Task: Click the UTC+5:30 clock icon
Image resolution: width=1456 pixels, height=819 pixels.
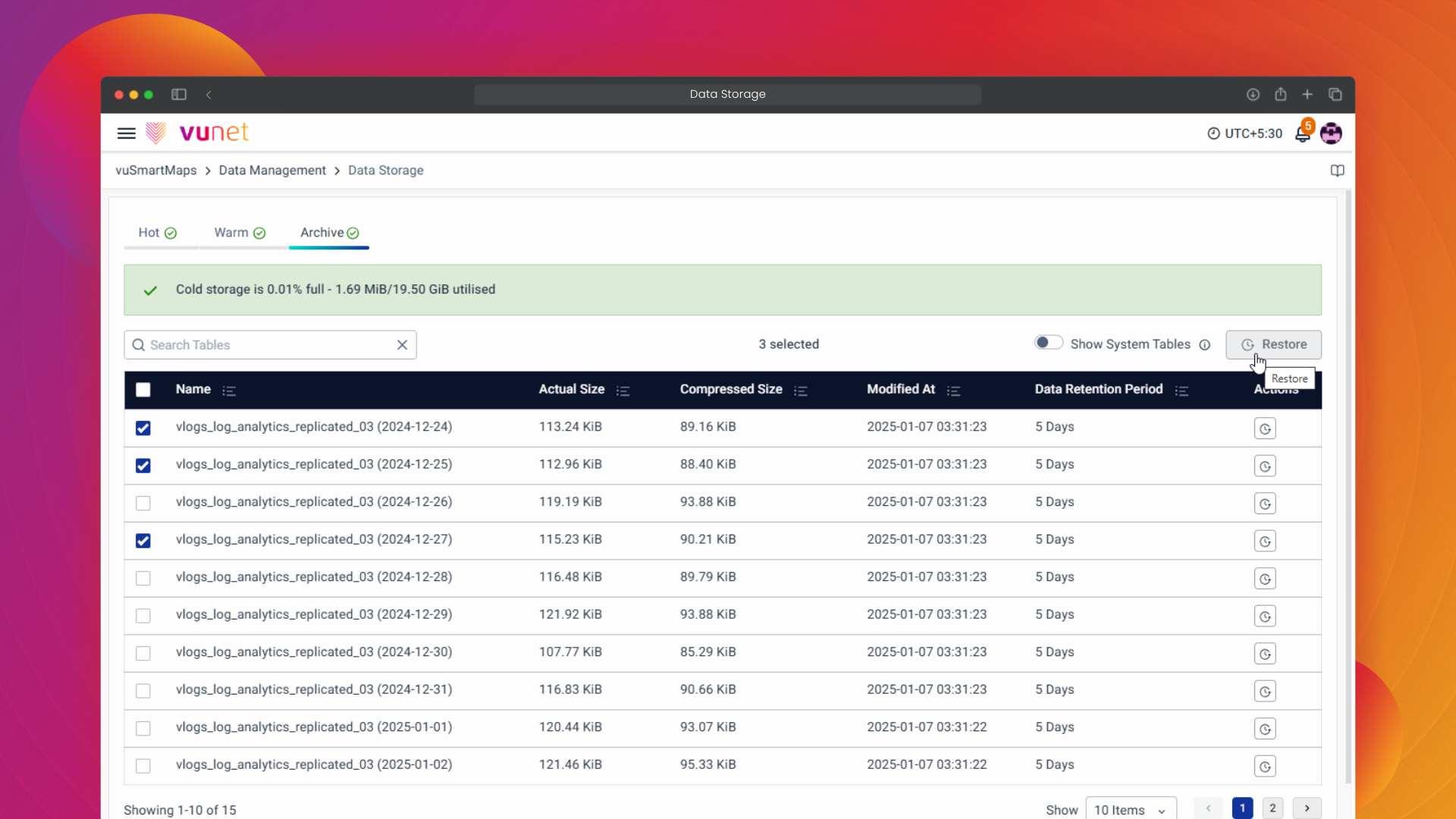Action: 1213,133
